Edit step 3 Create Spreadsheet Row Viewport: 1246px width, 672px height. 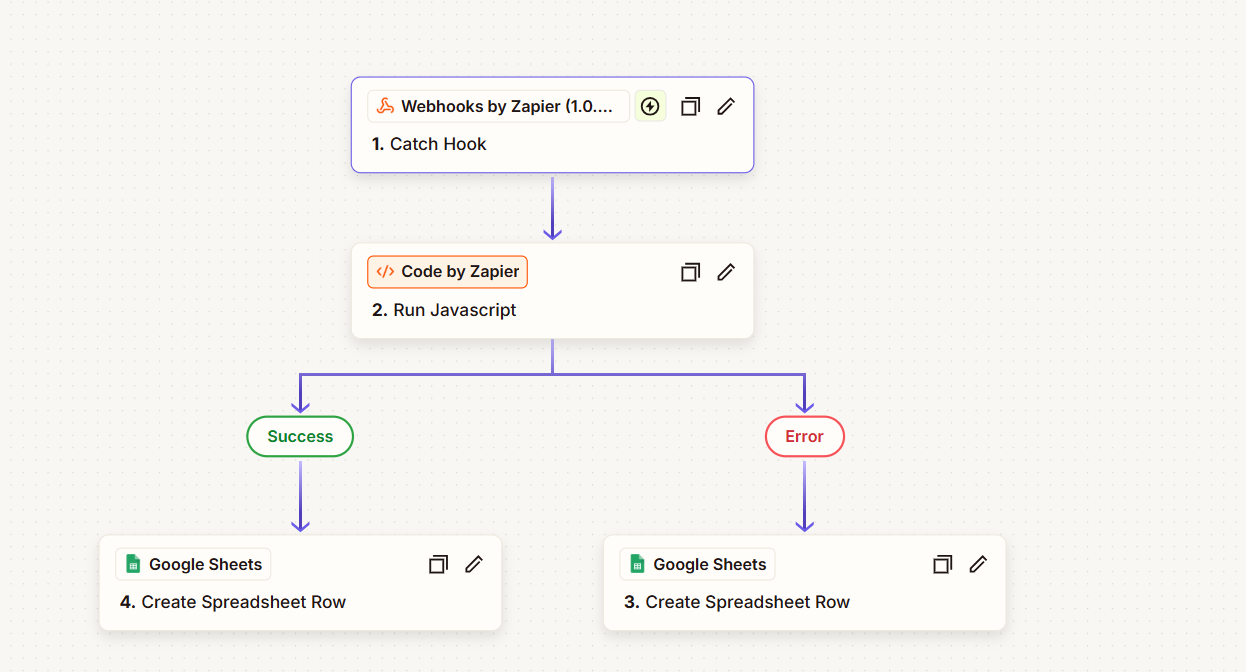(978, 564)
